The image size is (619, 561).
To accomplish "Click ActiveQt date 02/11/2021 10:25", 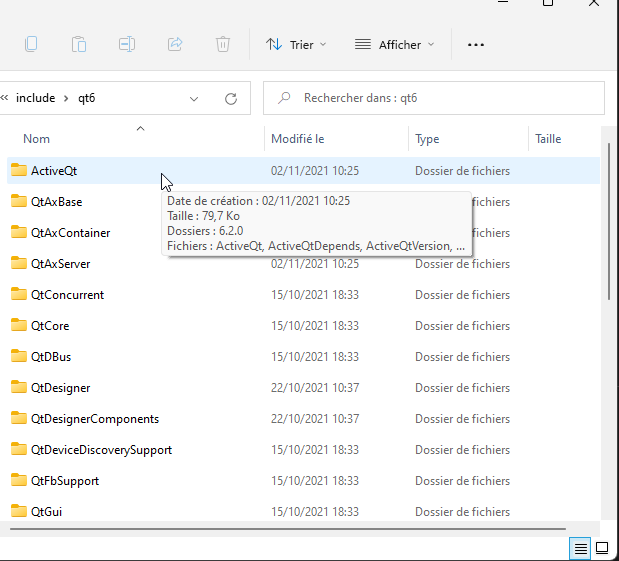I will point(315,171).
